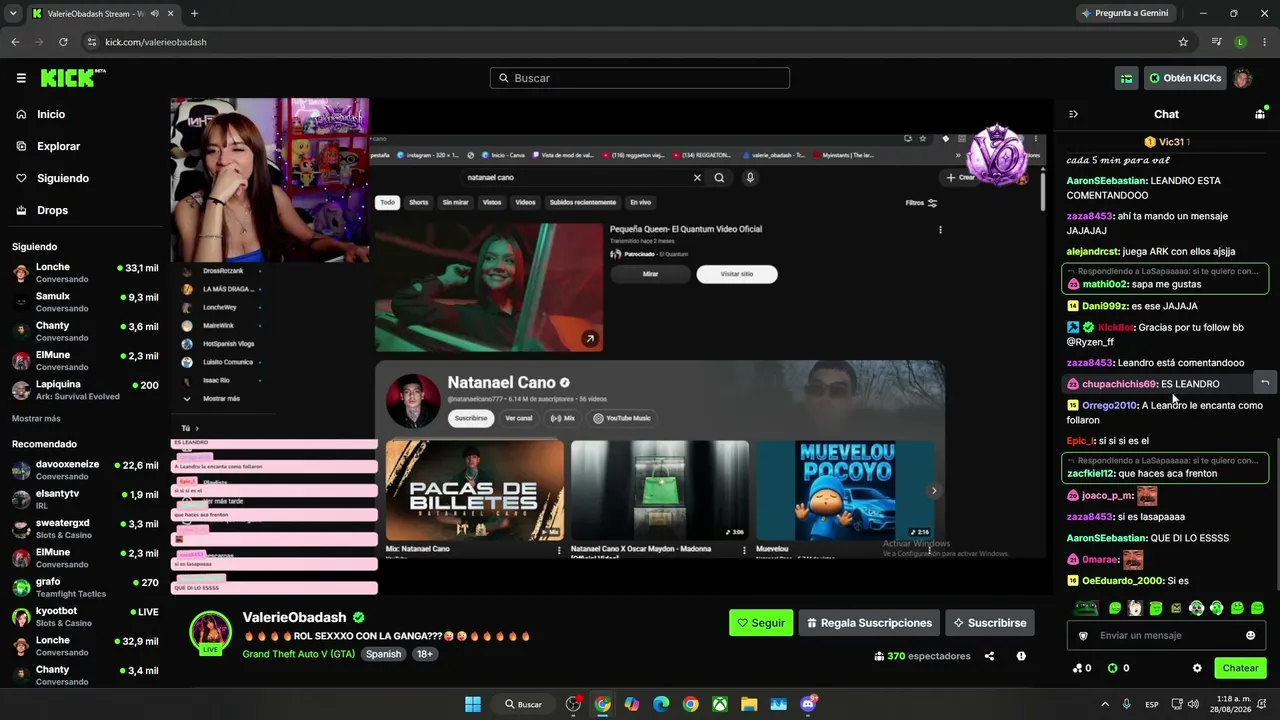Viewport: 1280px width, 720px height.
Task: Send message with Chatear button
Action: tap(1240, 668)
